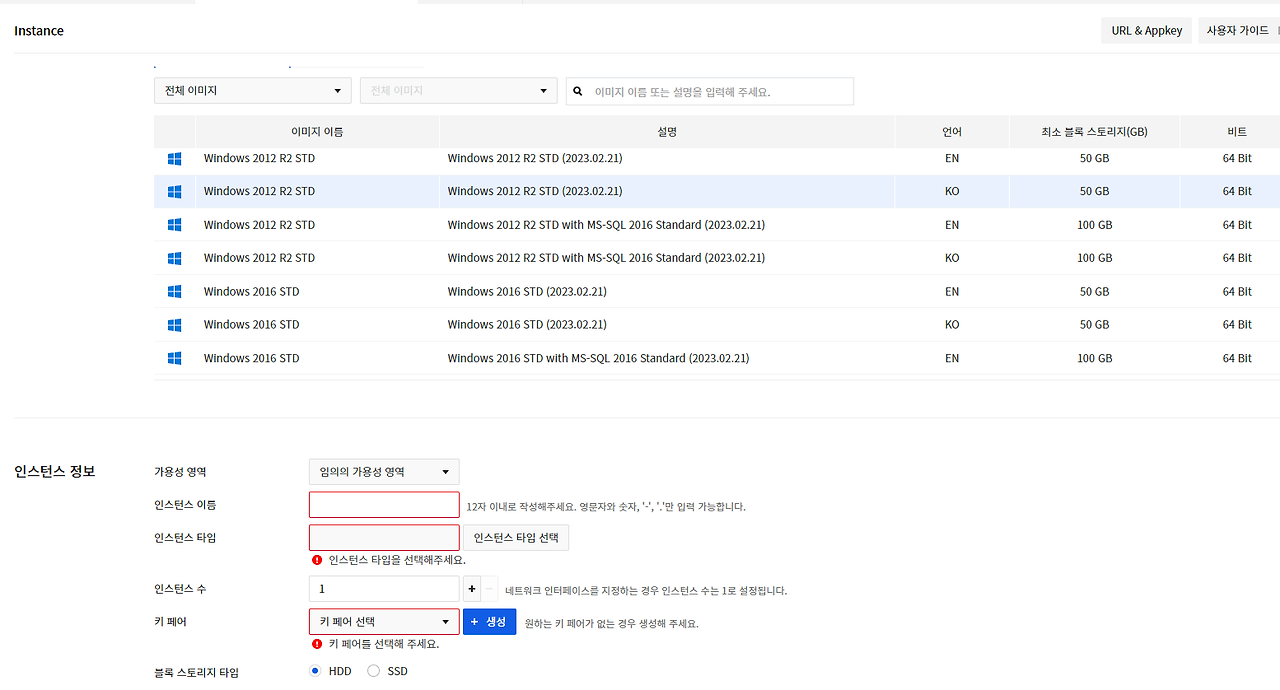Viewport: 1280px width, 690px height.
Task: Click the 인스턴스 정보 section heading
Action: 55,471
